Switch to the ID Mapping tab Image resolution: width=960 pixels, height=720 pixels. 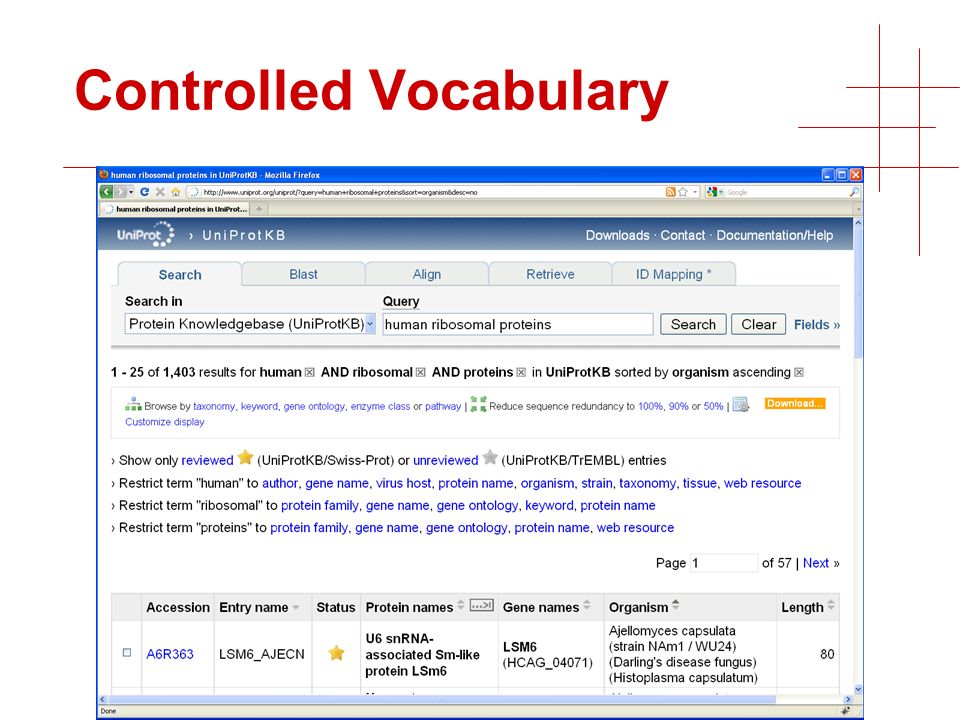(x=673, y=274)
